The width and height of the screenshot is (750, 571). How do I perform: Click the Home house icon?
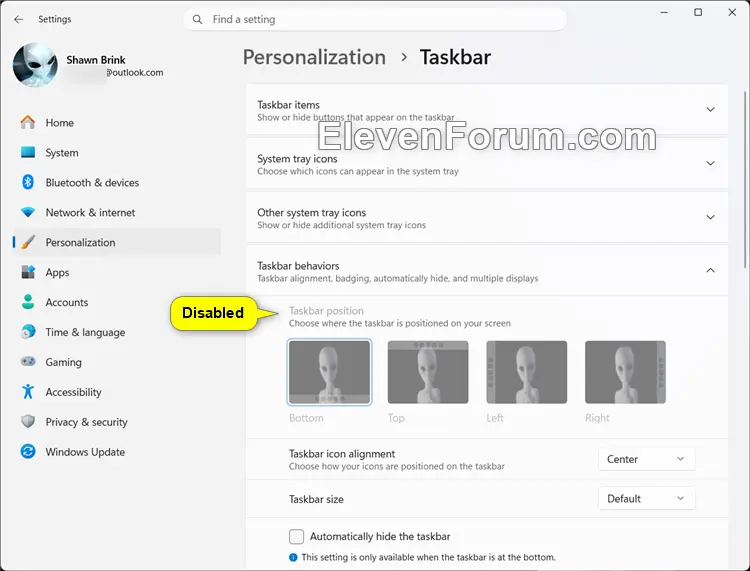point(28,122)
